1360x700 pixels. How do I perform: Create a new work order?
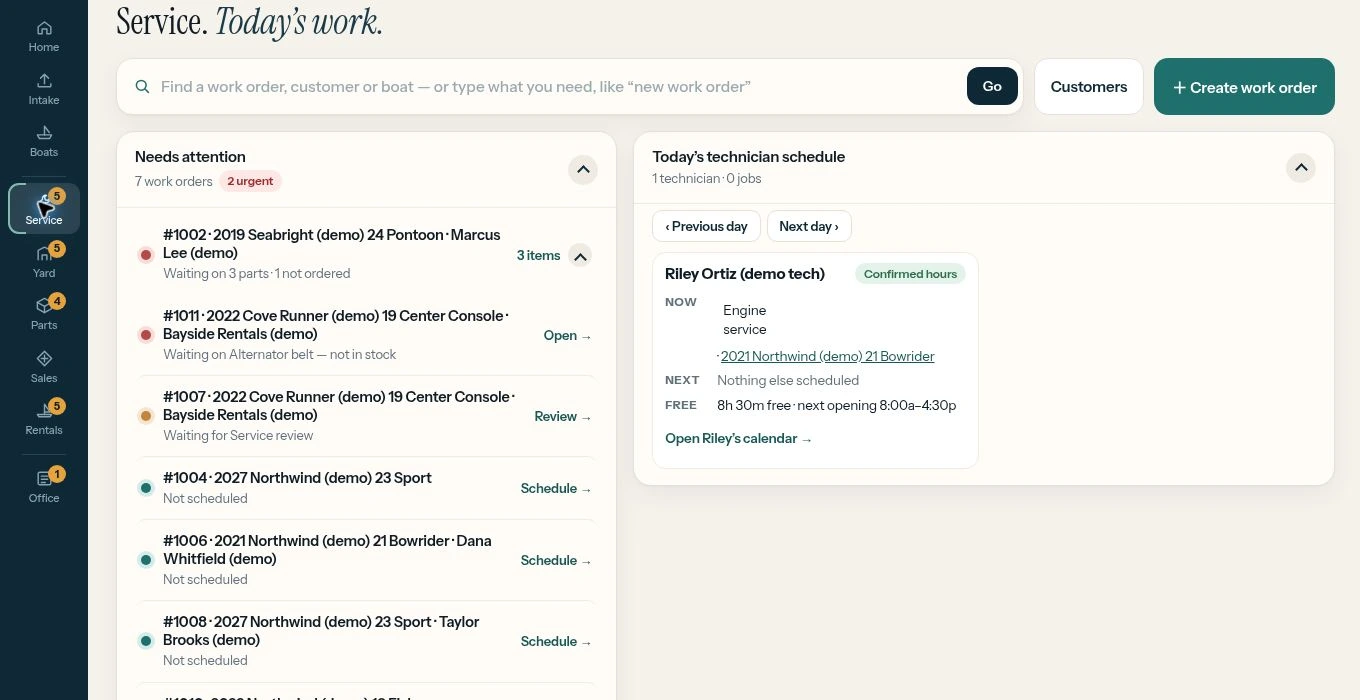(1244, 87)
